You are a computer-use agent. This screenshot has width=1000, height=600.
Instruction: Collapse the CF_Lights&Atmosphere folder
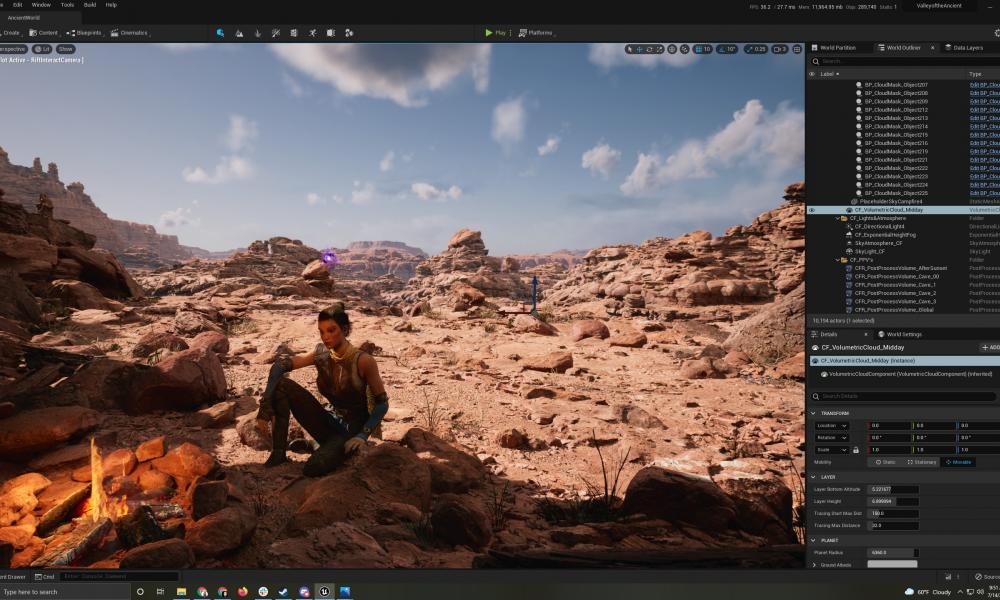click(838, 218)
